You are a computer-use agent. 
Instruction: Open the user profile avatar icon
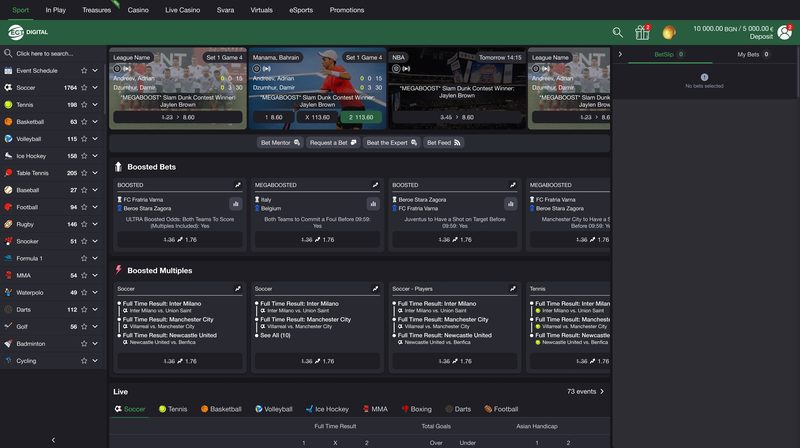pos(785,33)
